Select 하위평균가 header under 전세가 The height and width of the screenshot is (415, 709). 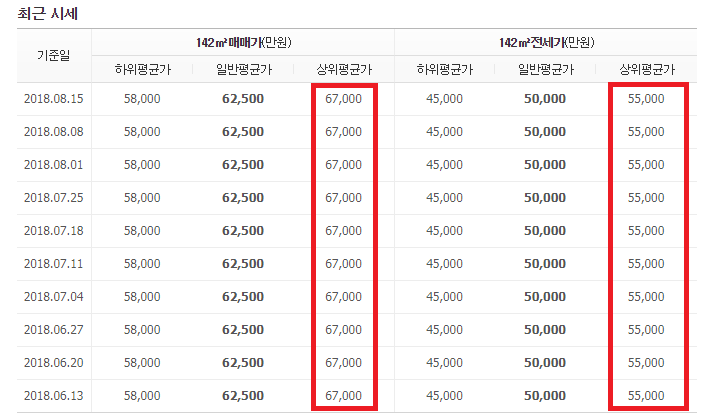click(445, 70)
